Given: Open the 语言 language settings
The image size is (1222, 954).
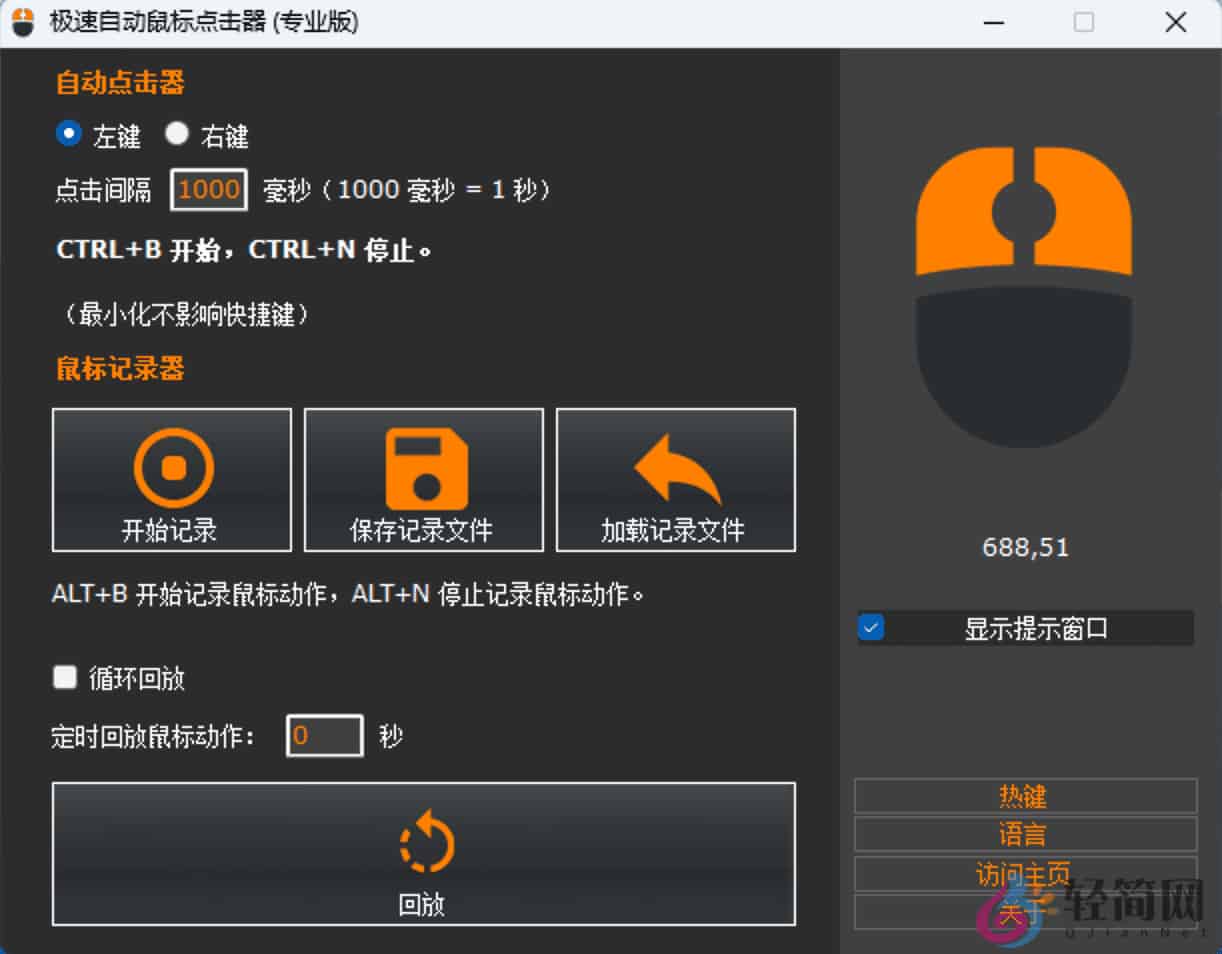Looking at the screenshot, I should [x=1025, y=834].
